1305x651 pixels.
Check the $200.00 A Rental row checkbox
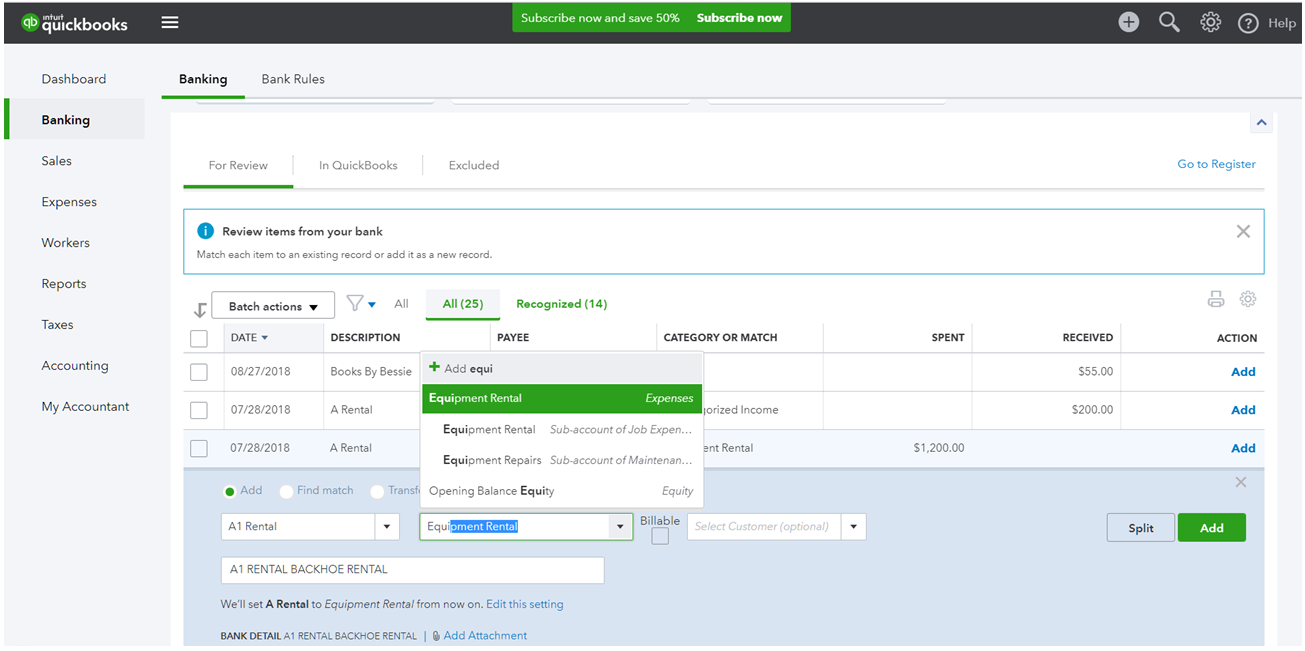tap(199, 410)
